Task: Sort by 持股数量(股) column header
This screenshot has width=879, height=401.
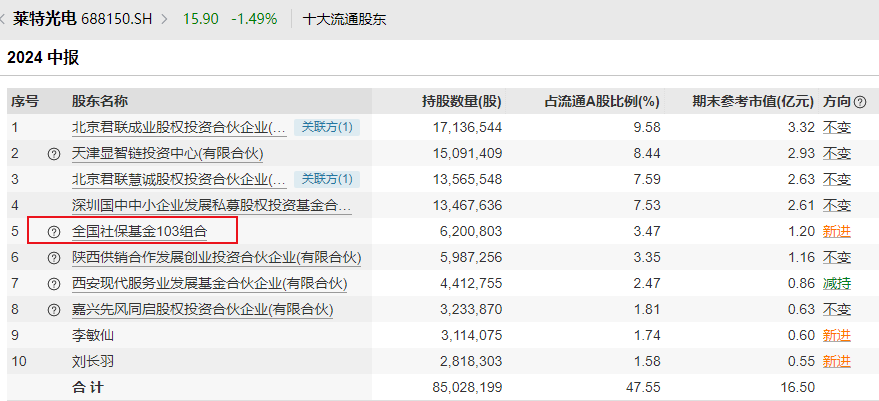Action: click(x=461, y=102)
